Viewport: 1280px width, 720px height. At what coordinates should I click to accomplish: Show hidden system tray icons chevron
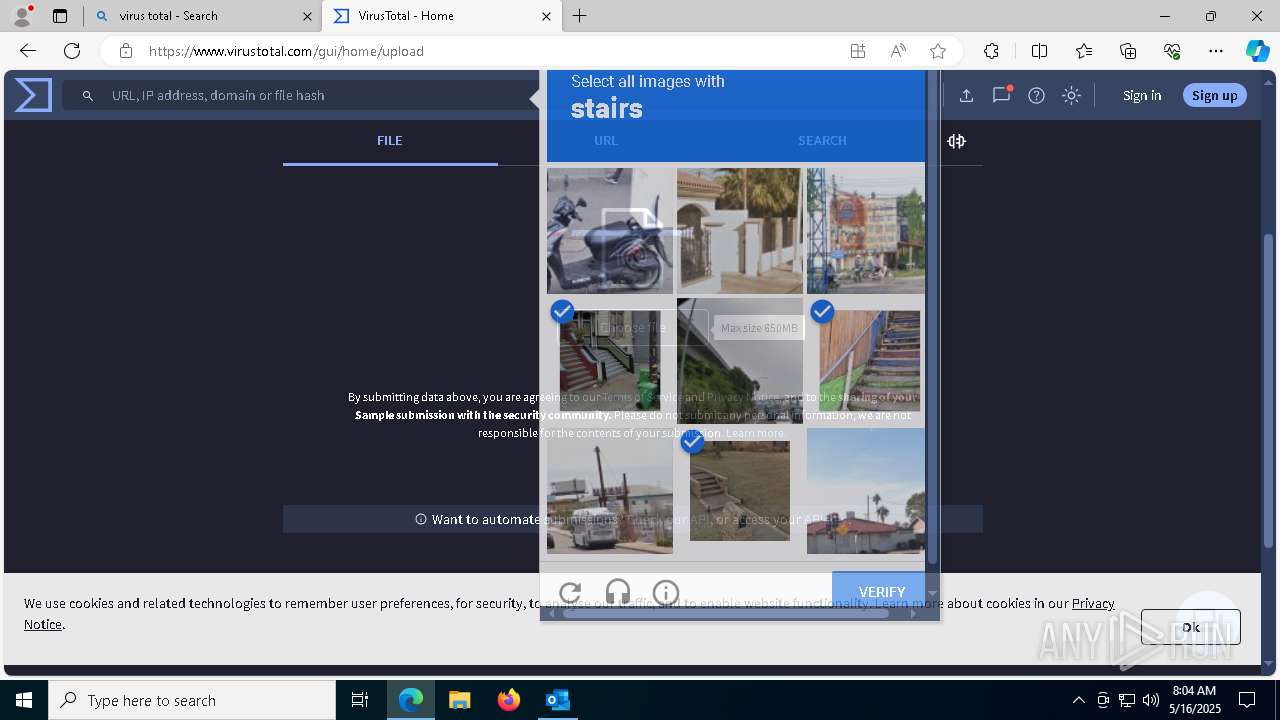pos(1078,700)
